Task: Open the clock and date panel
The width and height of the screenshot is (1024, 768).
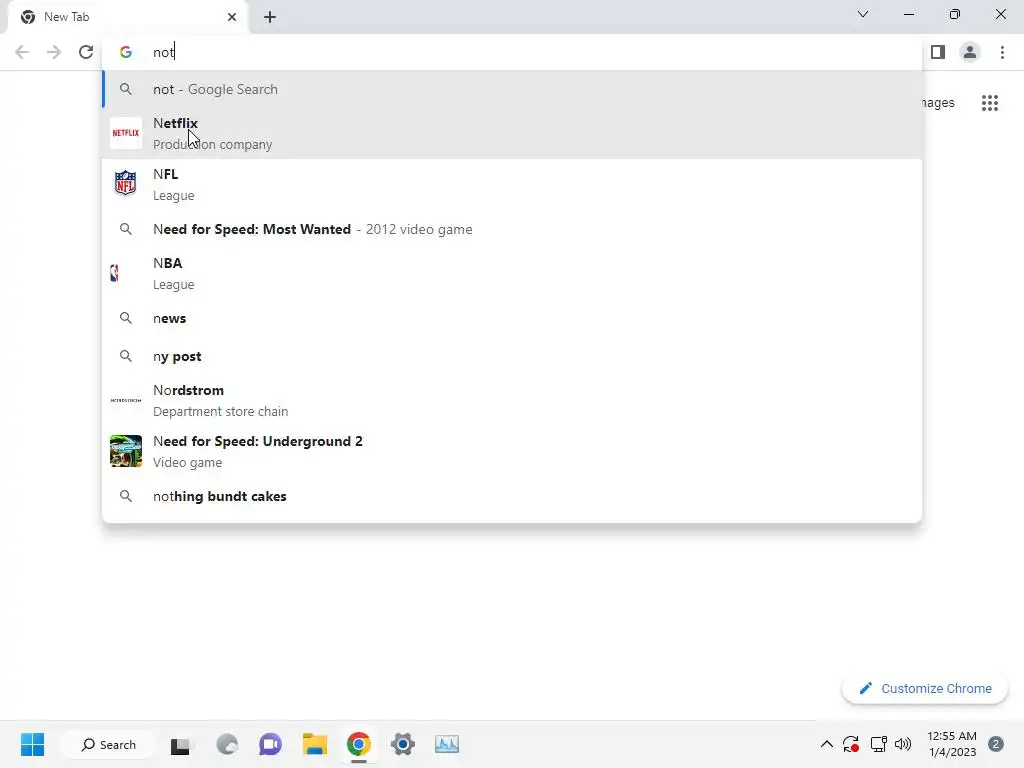Action: point(952,744)
